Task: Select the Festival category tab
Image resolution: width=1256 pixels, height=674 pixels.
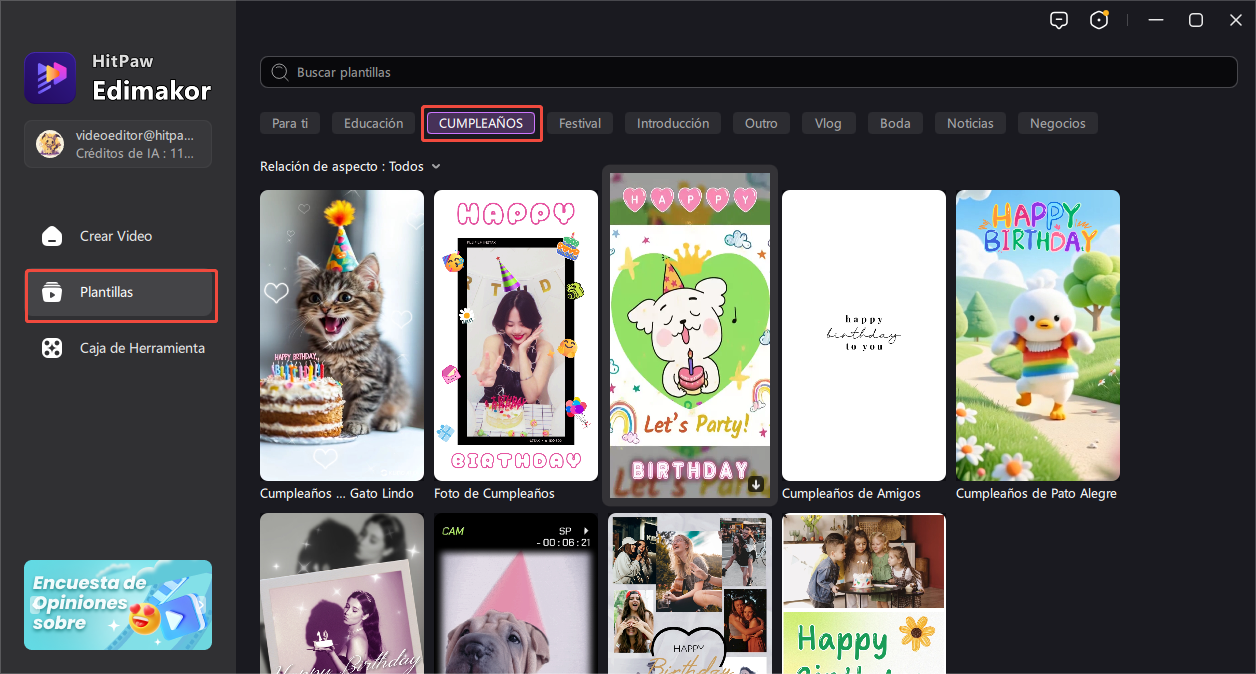Action: (x=579, y=123)
